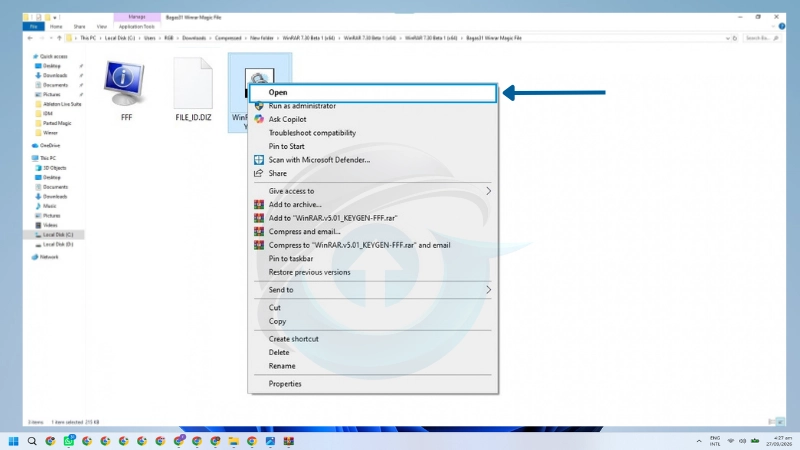The height and width of the screenshot is (450, 800).
Task: Choose Pin to taskbar
Action: (373, 259)
